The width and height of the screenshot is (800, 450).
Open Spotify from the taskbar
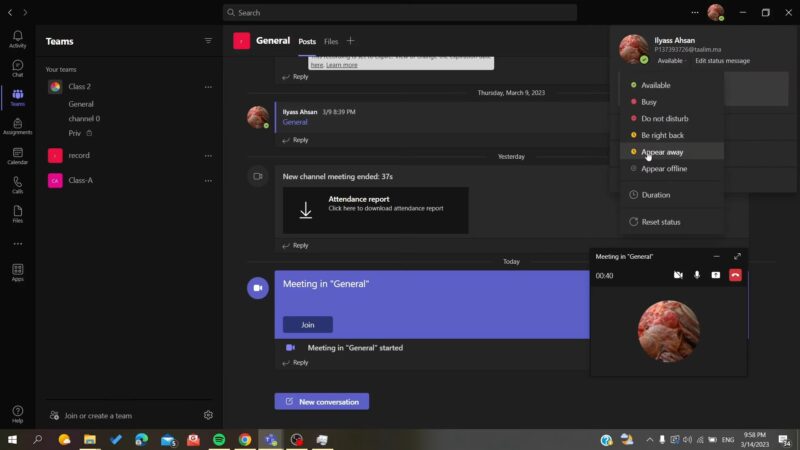219,439
